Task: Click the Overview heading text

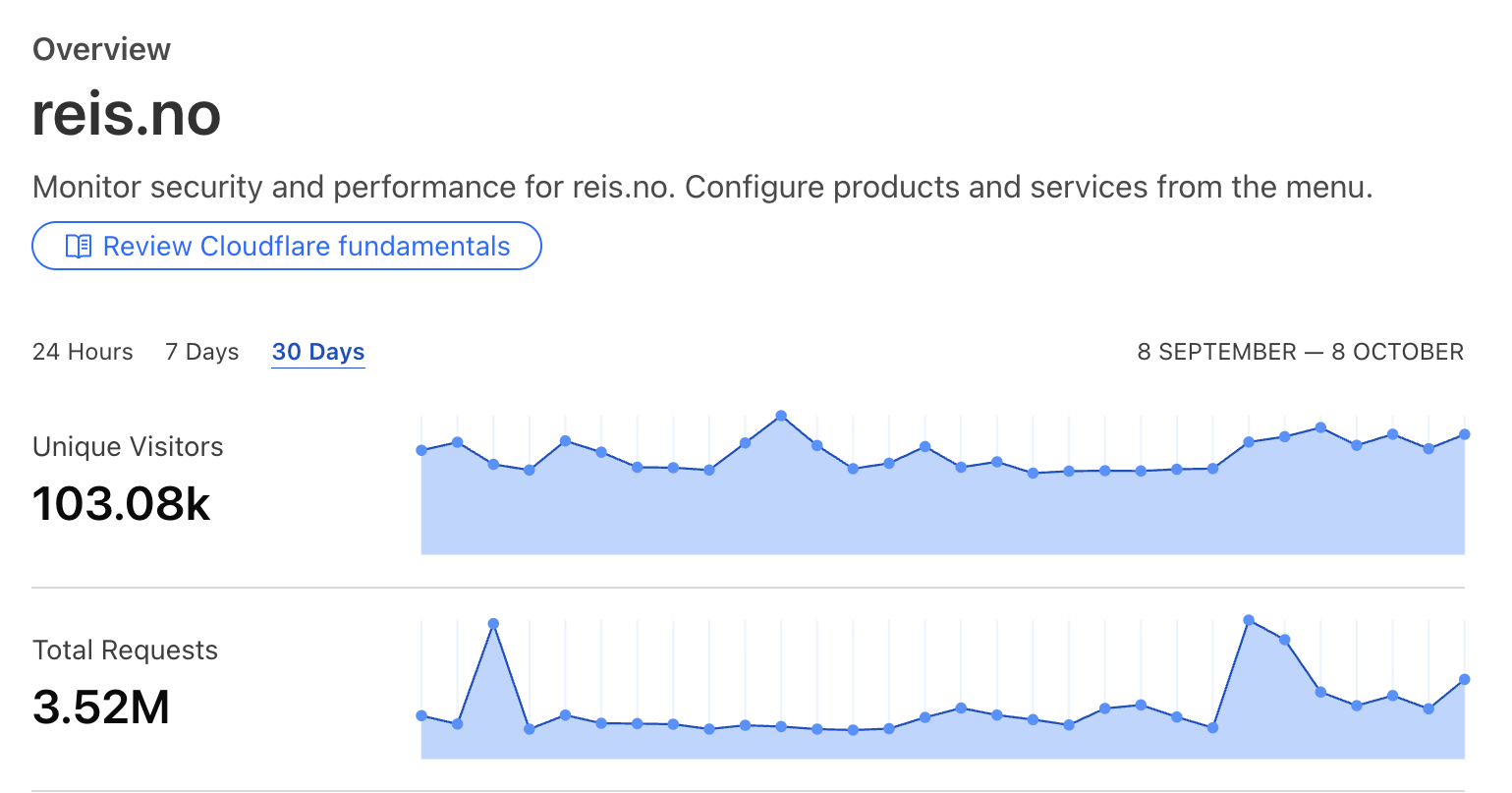Action: click(101, 49)
